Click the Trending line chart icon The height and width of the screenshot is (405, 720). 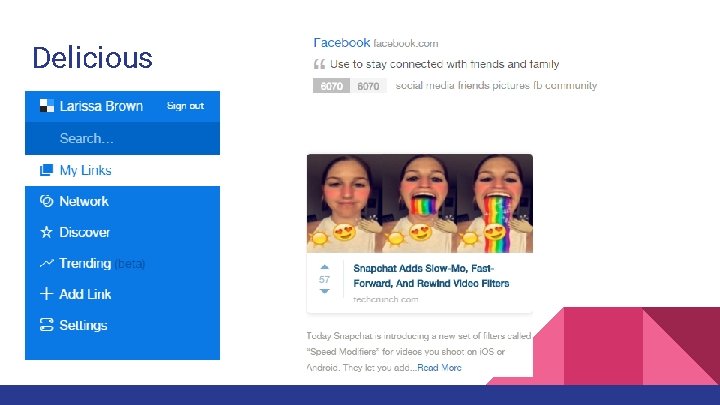[x=46, y=263]
